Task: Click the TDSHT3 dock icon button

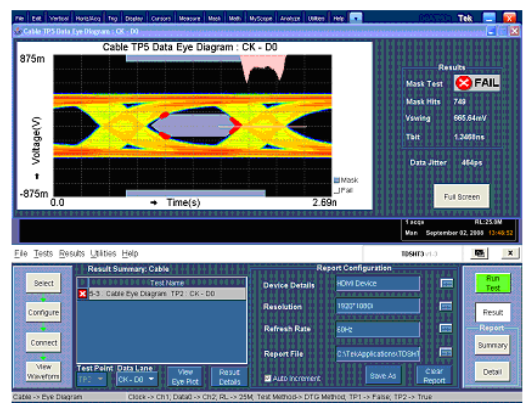Action: (479, 253)
